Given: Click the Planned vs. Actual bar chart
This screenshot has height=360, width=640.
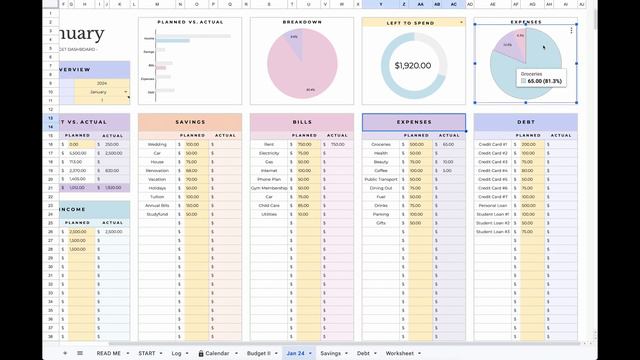Looking at the screenshot, I should click(190, 61).
